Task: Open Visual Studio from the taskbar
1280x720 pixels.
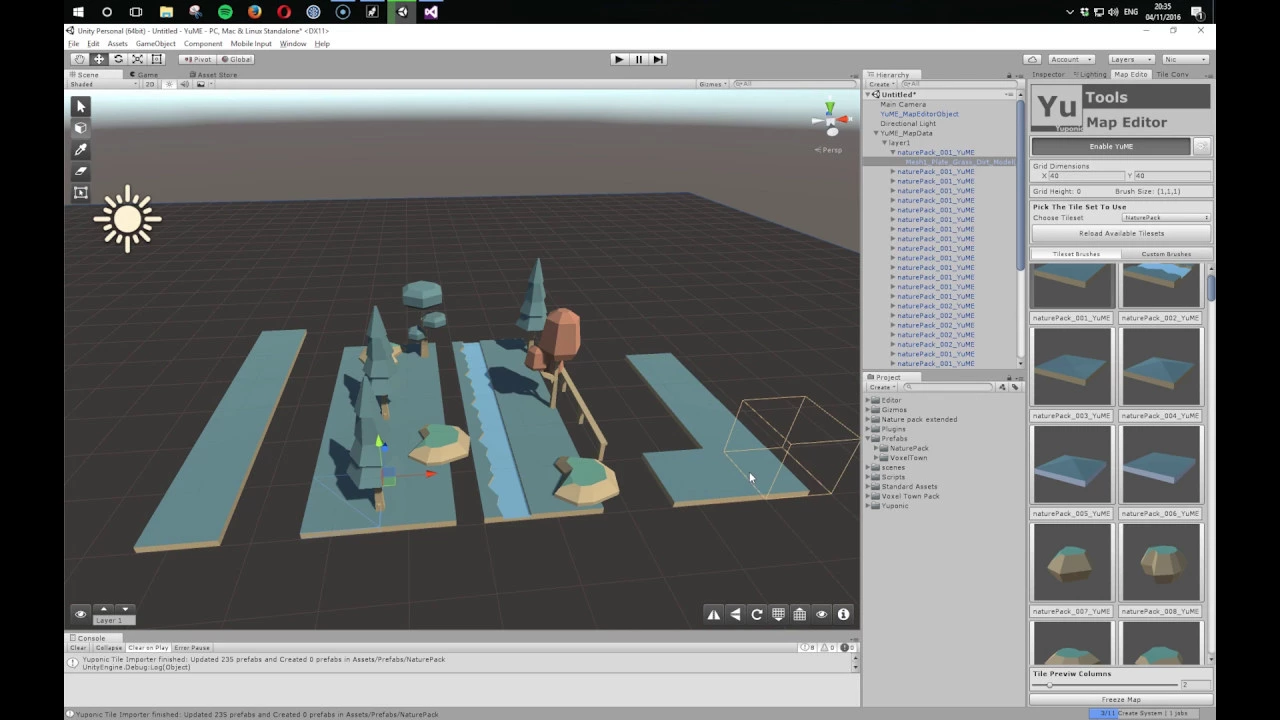Action: click(x=431, y=12)
